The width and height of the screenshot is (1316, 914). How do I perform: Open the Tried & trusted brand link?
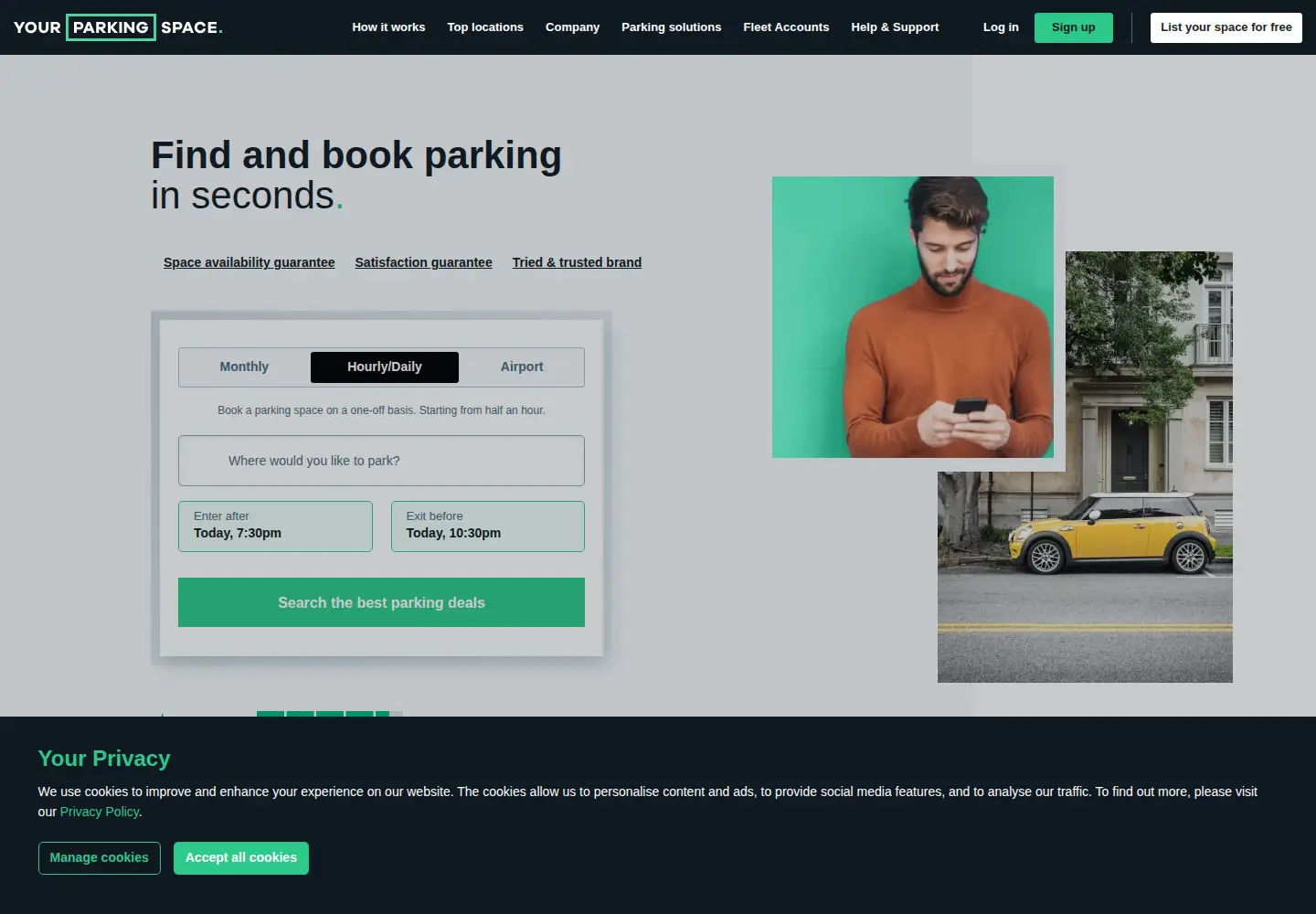[577, 262]
